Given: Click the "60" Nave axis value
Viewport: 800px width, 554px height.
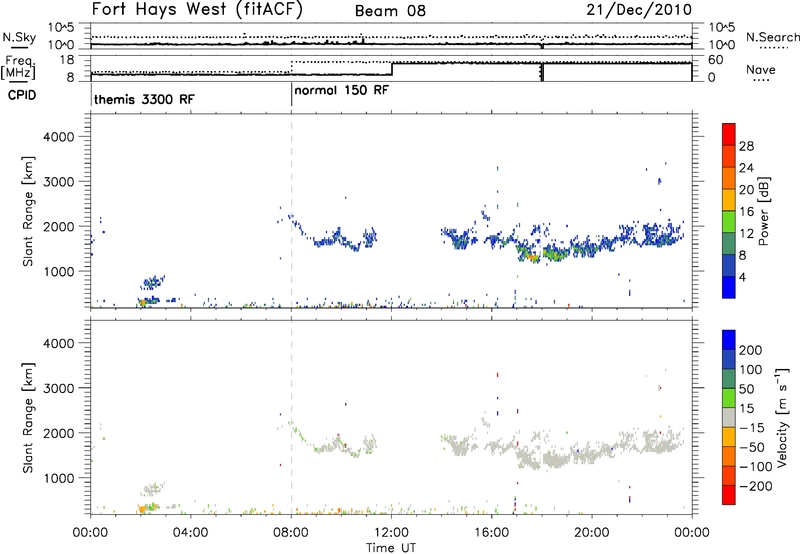Looking at the screenshot, I should coord(716,60).
